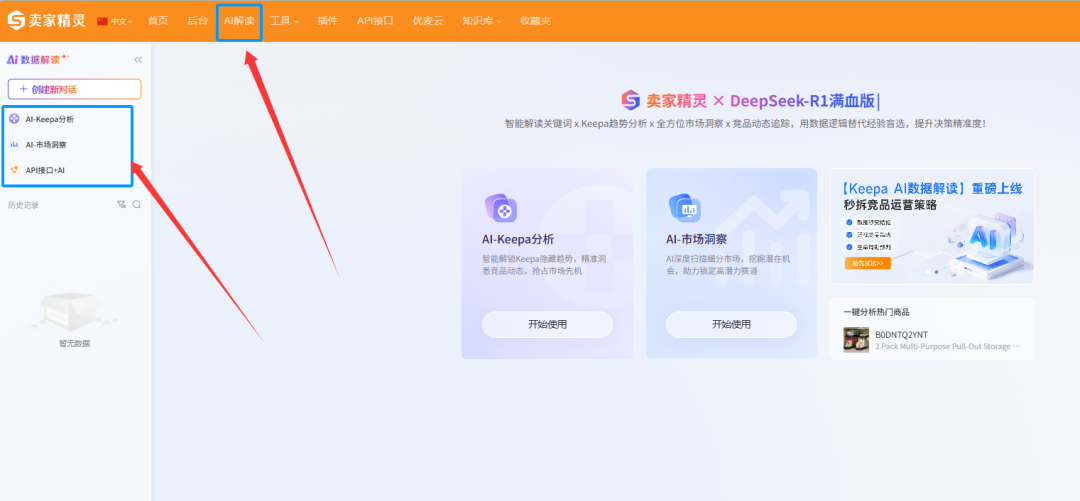Click the AI-Keepa分析 card icon
The height and width of the screenshot is (501, 1080).
(x=501, y=208)
